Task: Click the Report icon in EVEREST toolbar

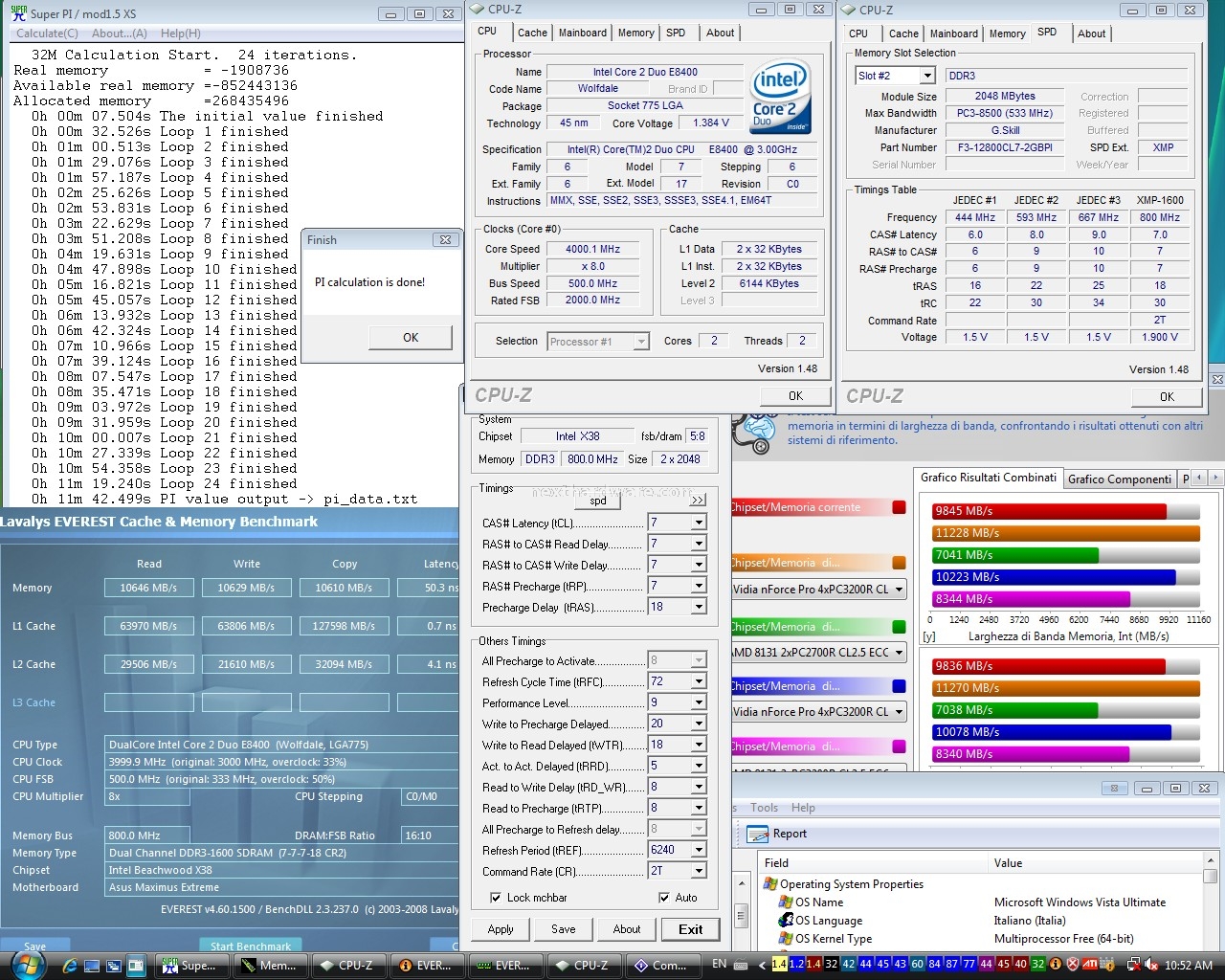Action: pos(757,834)
